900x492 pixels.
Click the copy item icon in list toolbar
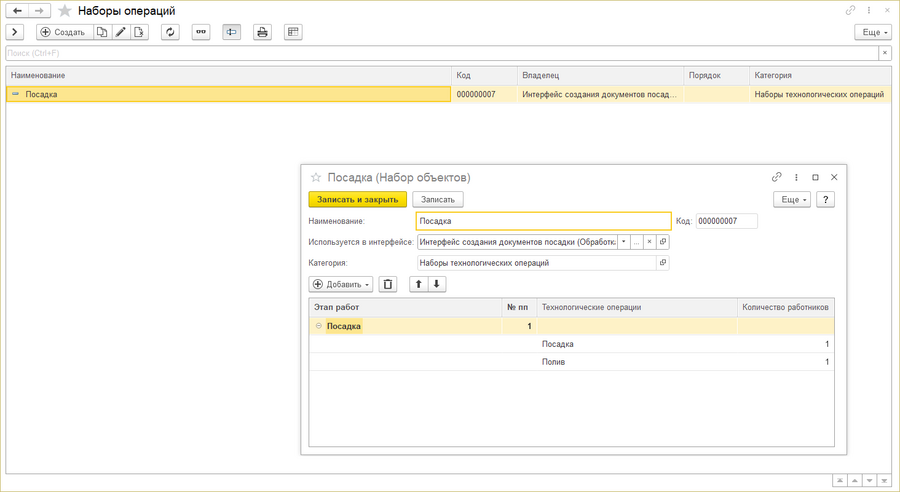[102, 32]
